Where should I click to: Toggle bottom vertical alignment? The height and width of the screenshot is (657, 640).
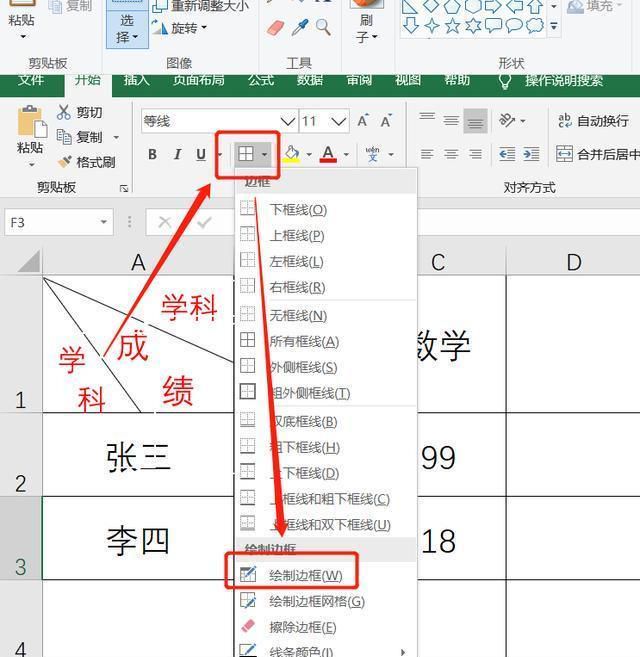click(475, 121)
